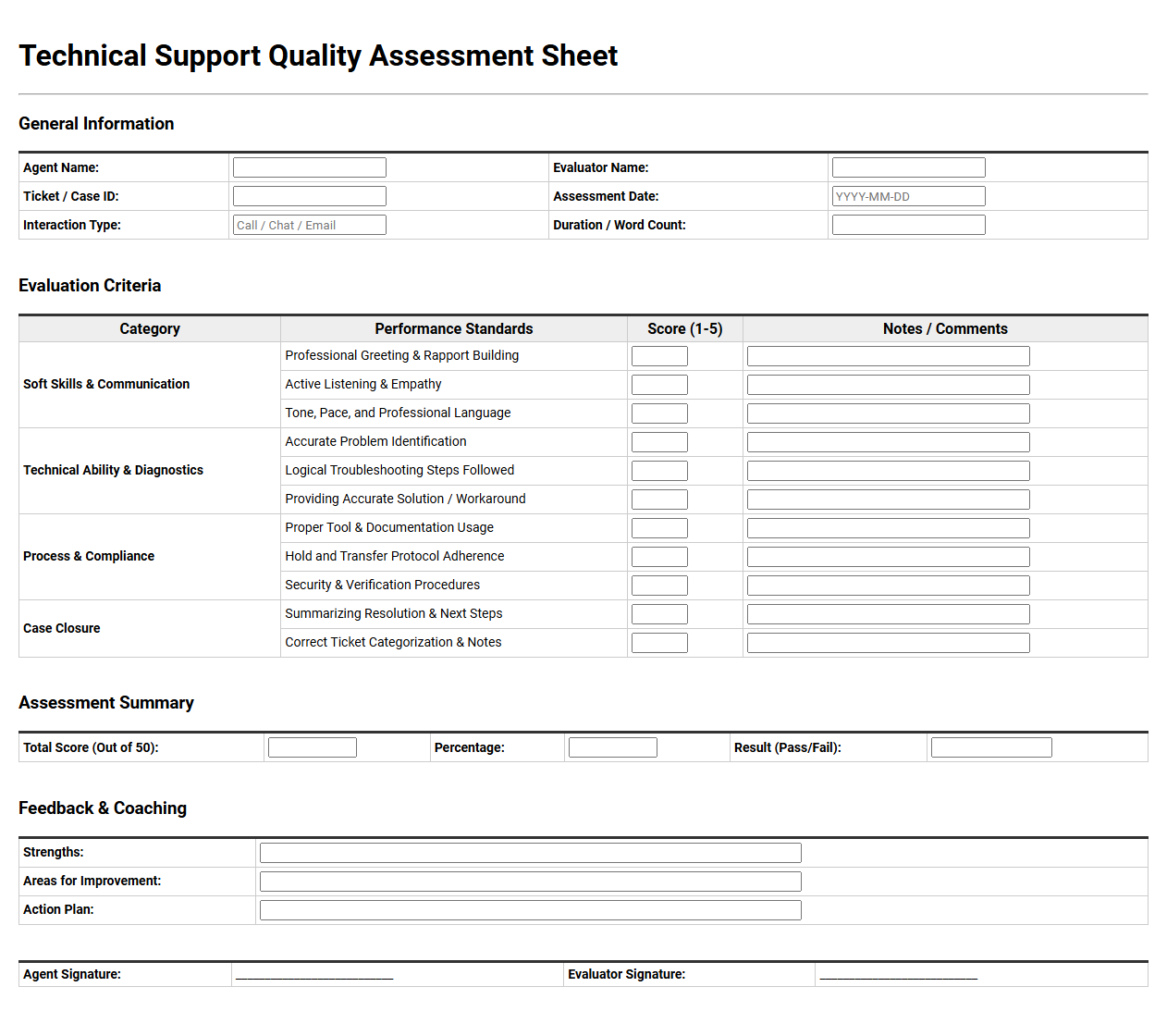Click the Strengths feedback field
Image resolution: width=1167 pixels, height=1036 pixels.
(x=531, y=853)
